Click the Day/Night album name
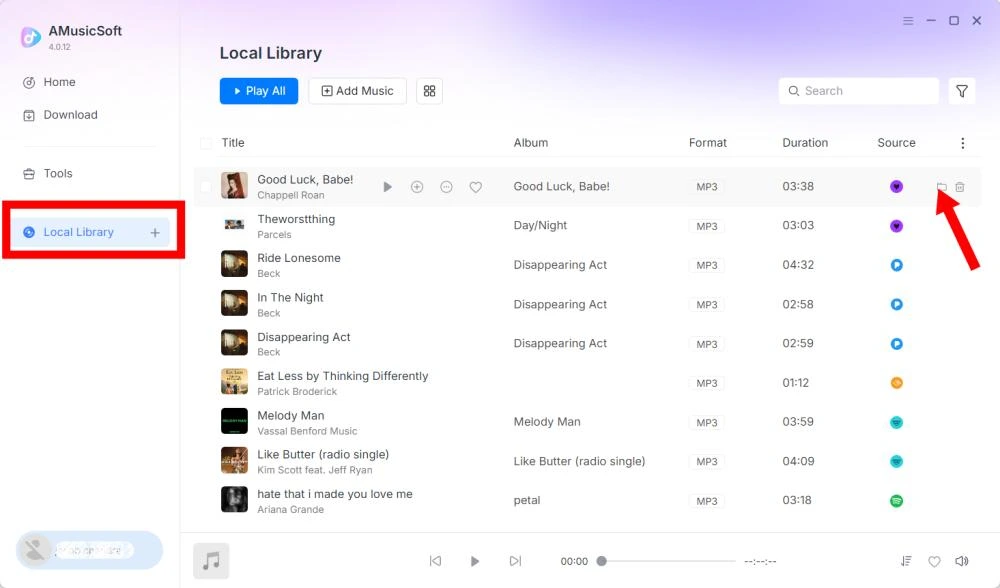This screenshot has height=588, width=1000. [x=540, y=226]
